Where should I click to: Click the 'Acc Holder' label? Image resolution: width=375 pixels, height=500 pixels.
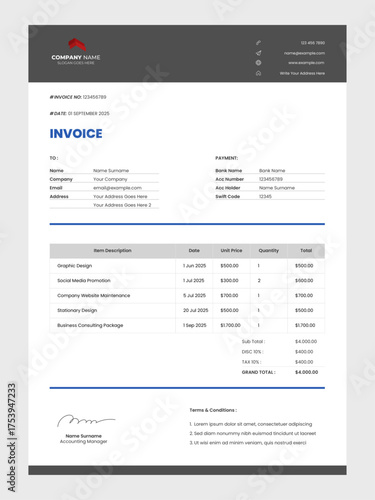[228, 188]
